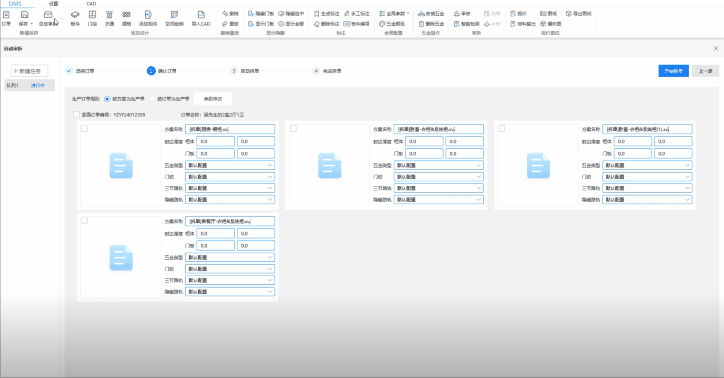Open 门铰 dropdown in bottom-left card
Screen dimensions: 724x378
[230, 269]
